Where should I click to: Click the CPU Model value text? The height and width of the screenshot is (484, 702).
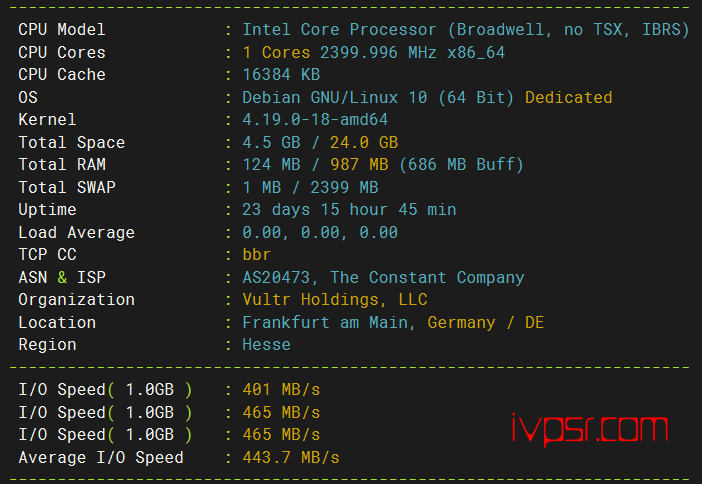(x=465, y=30)
